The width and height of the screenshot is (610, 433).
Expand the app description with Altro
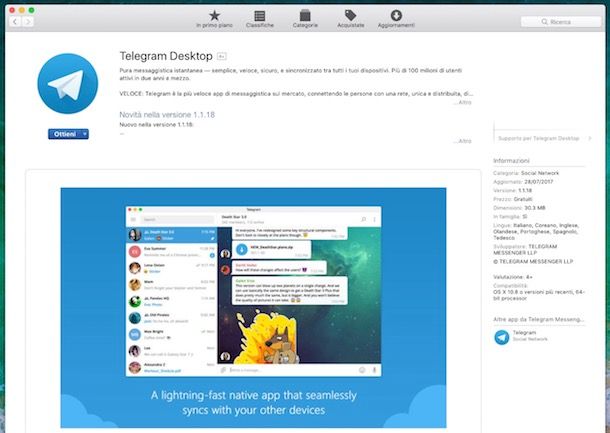coord(463,102)
